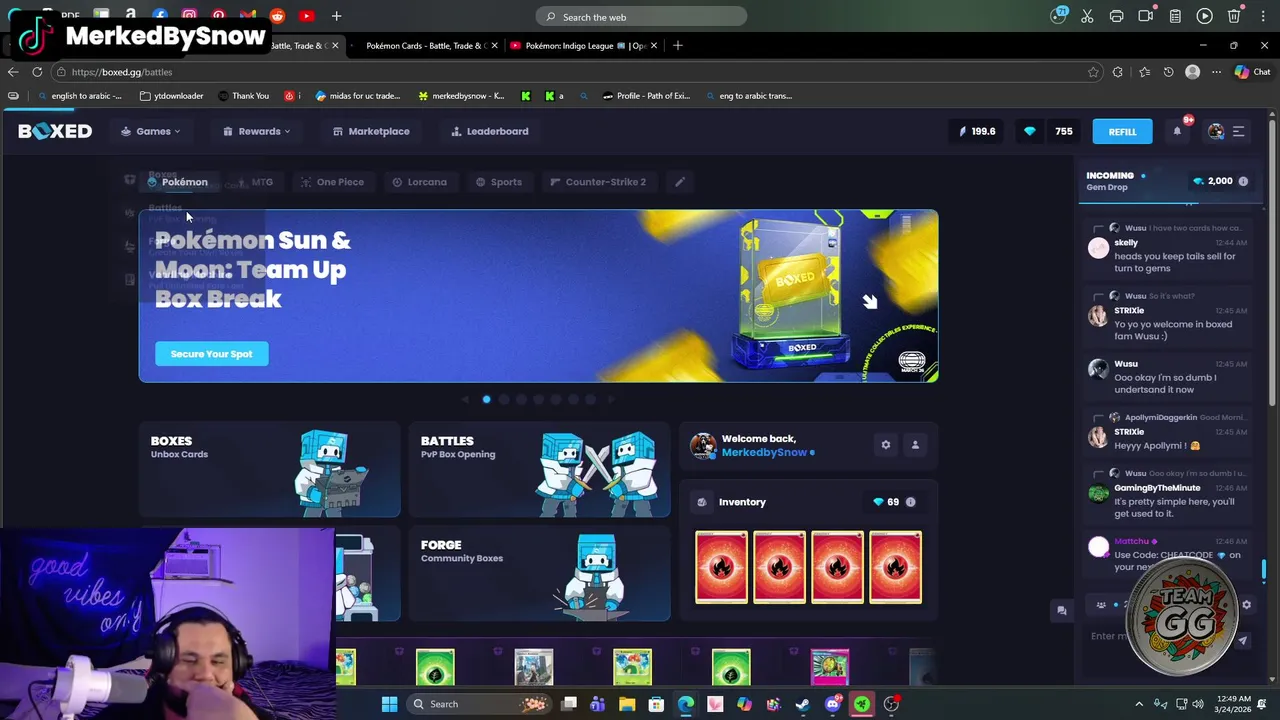The image size is (1280, 720).
Task: Select the Counter-Strike 2 category tab
Action: tap(598, 182)
